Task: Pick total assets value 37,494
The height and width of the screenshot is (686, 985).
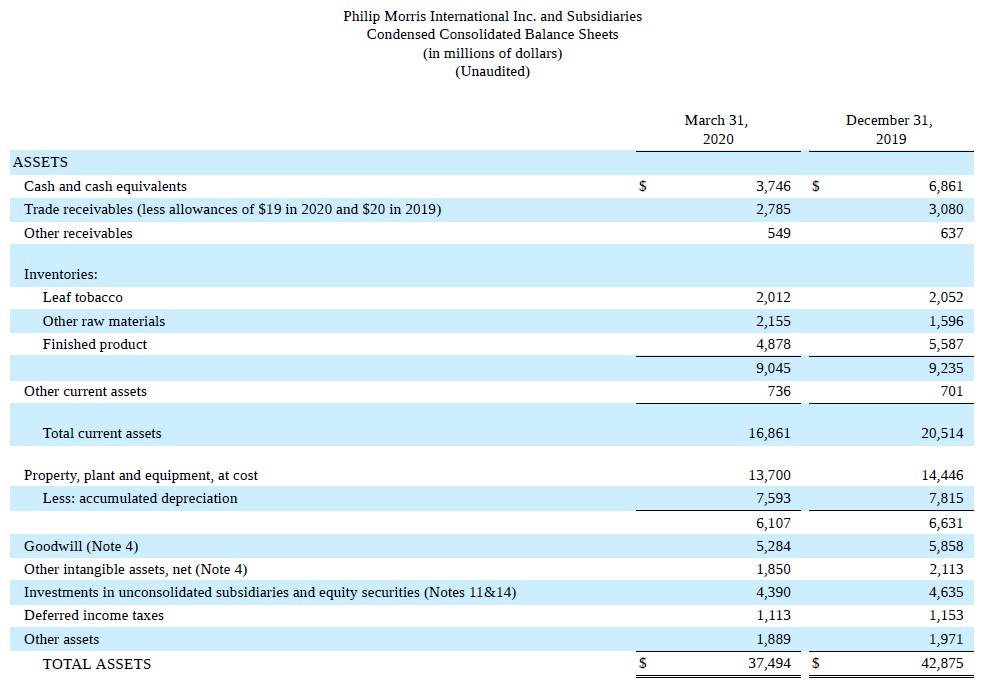Action: (770, 664)
